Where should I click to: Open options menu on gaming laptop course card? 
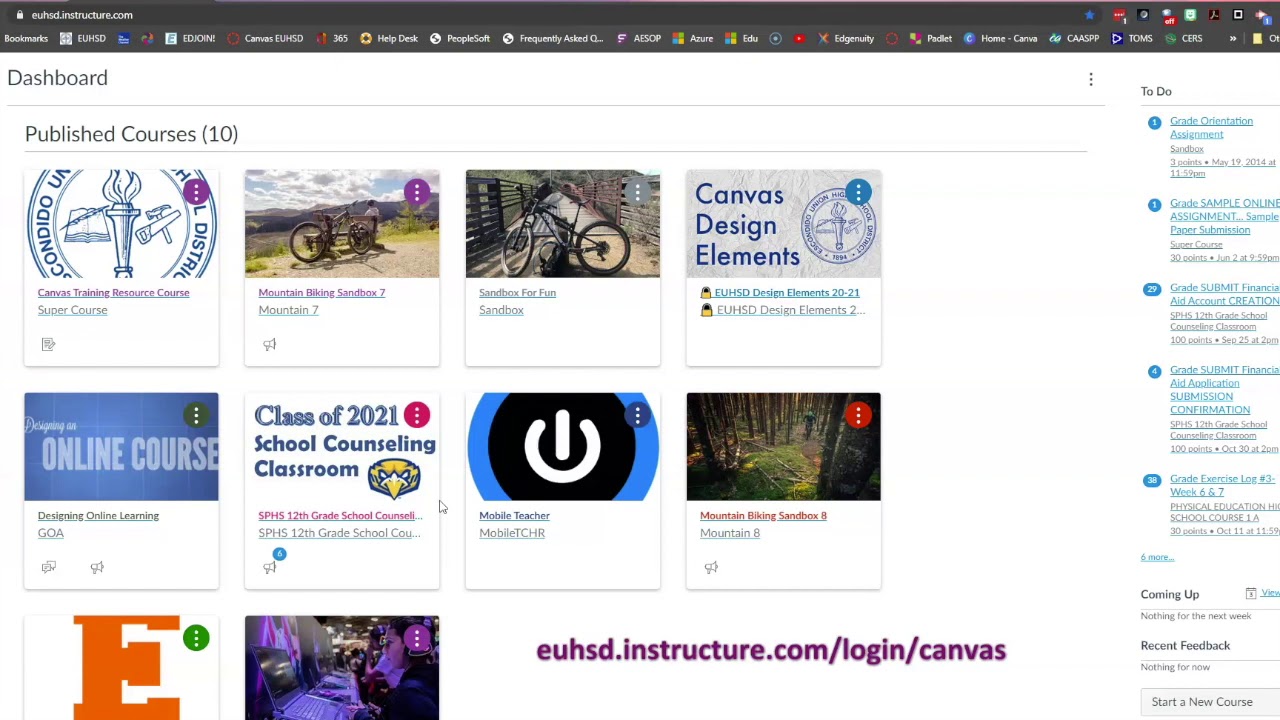(x=417, y=638)
